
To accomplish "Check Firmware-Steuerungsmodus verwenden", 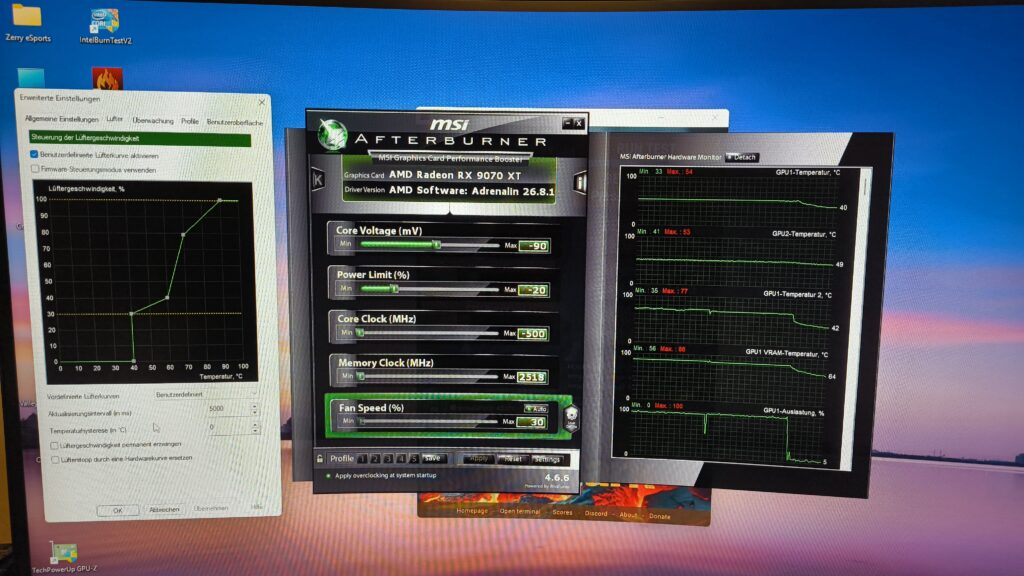I will tap(35, 168).
